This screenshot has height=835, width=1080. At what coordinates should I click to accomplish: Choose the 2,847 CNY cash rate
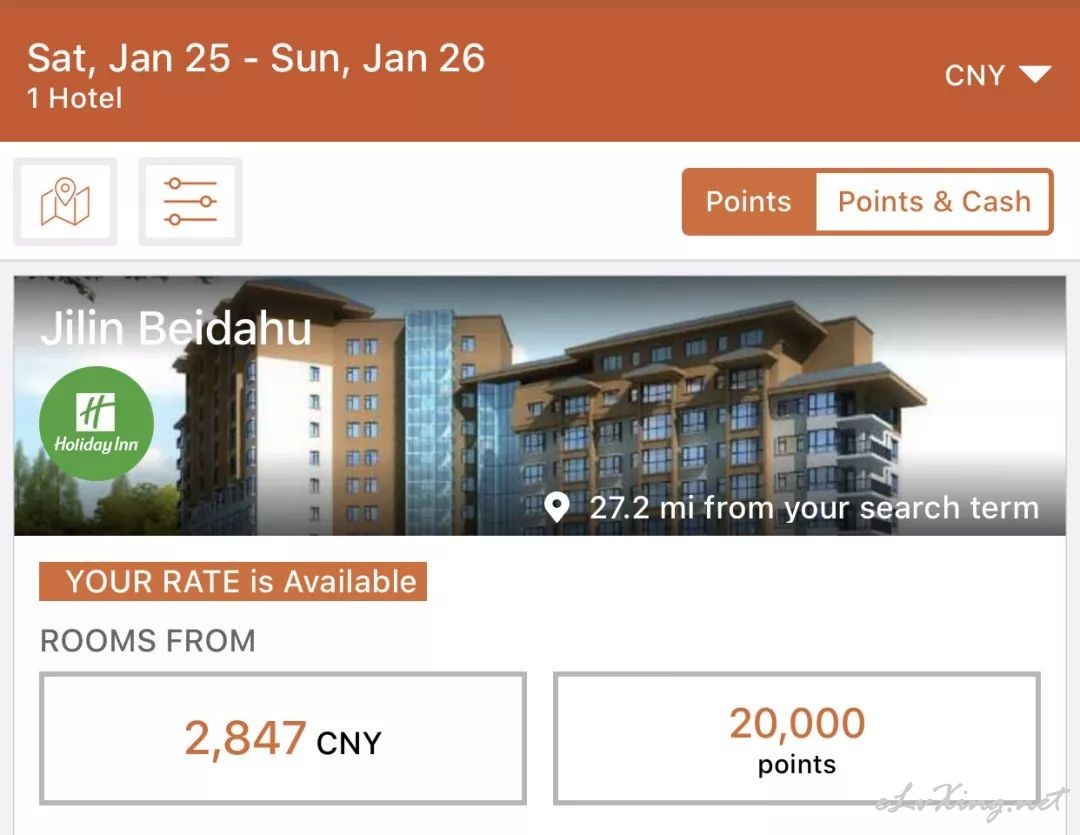(x=283, y=739)
